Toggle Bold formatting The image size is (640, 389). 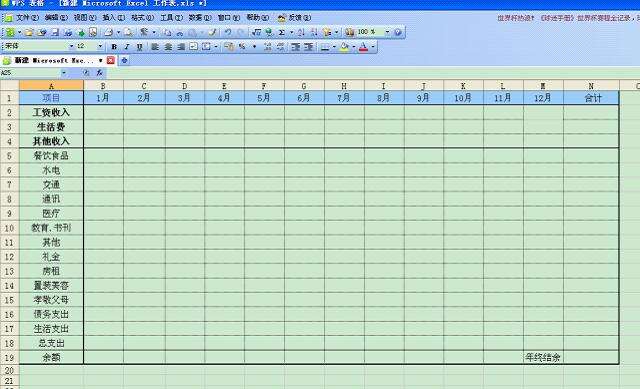point(114,47)
